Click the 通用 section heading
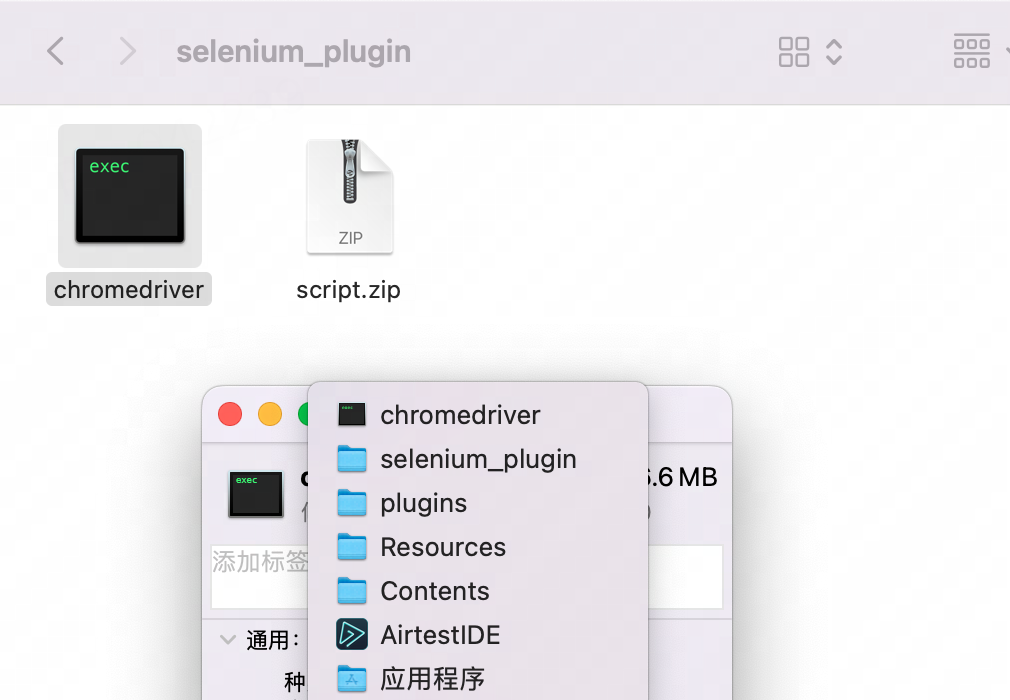This screenshot has height=700, width=1010. click(273, 640)
